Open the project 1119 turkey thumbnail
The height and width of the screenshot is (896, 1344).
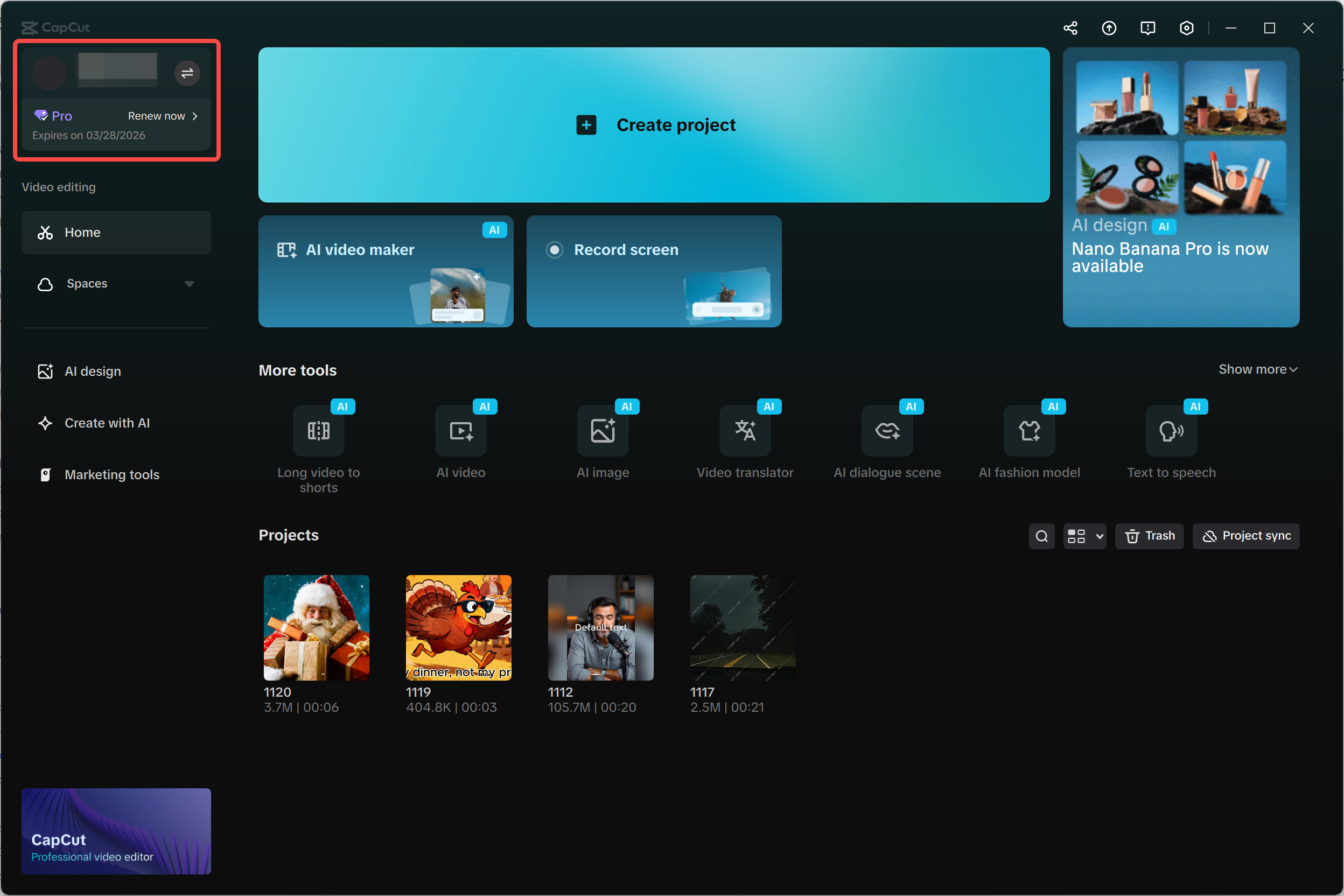(x=458, y=627)
